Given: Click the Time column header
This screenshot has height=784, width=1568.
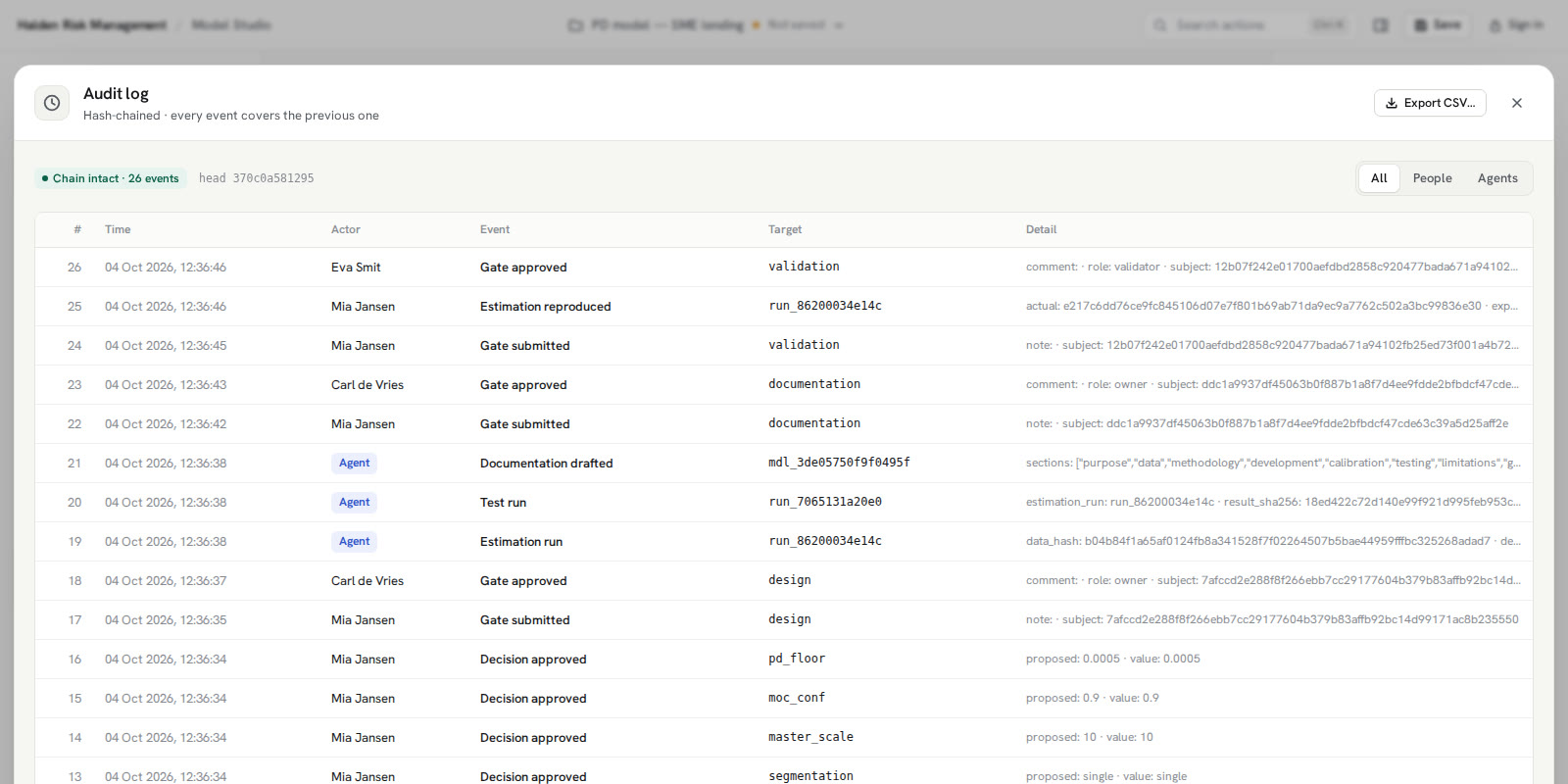Looking at the screenshot, I should [118, 229].
